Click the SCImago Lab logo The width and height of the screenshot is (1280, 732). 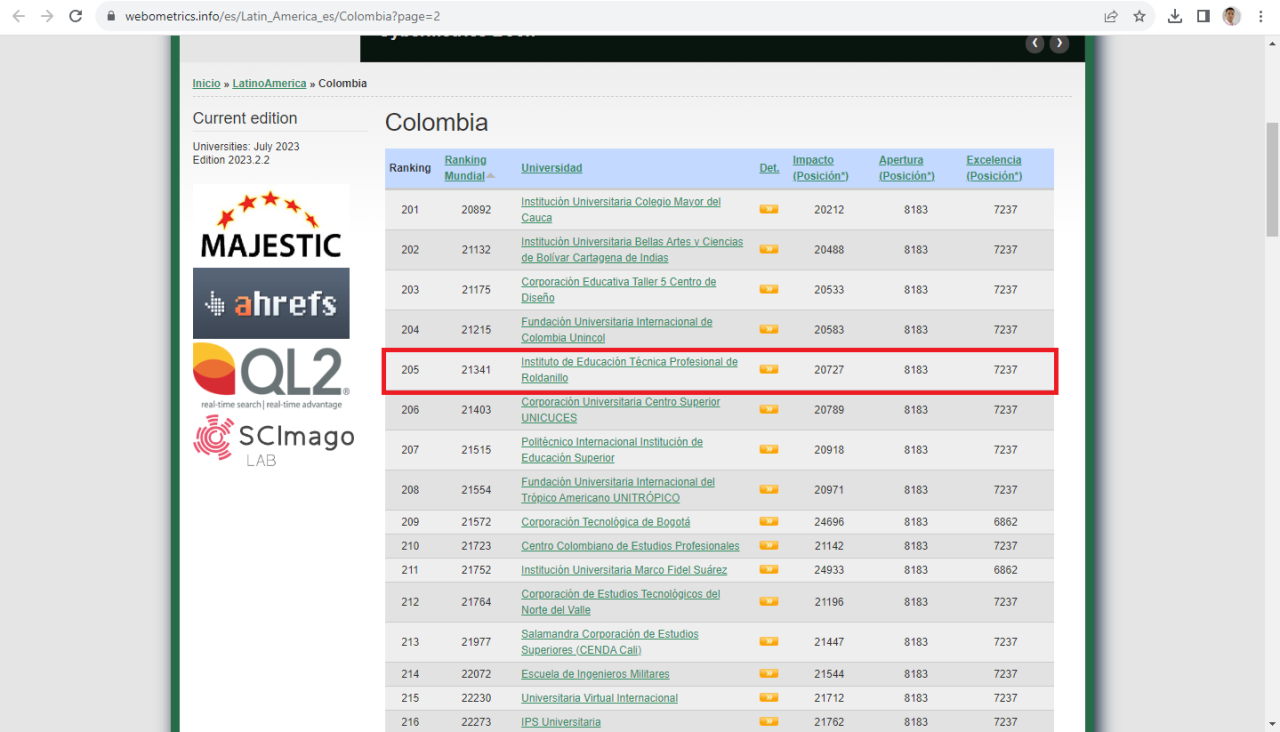pos(273,441)
